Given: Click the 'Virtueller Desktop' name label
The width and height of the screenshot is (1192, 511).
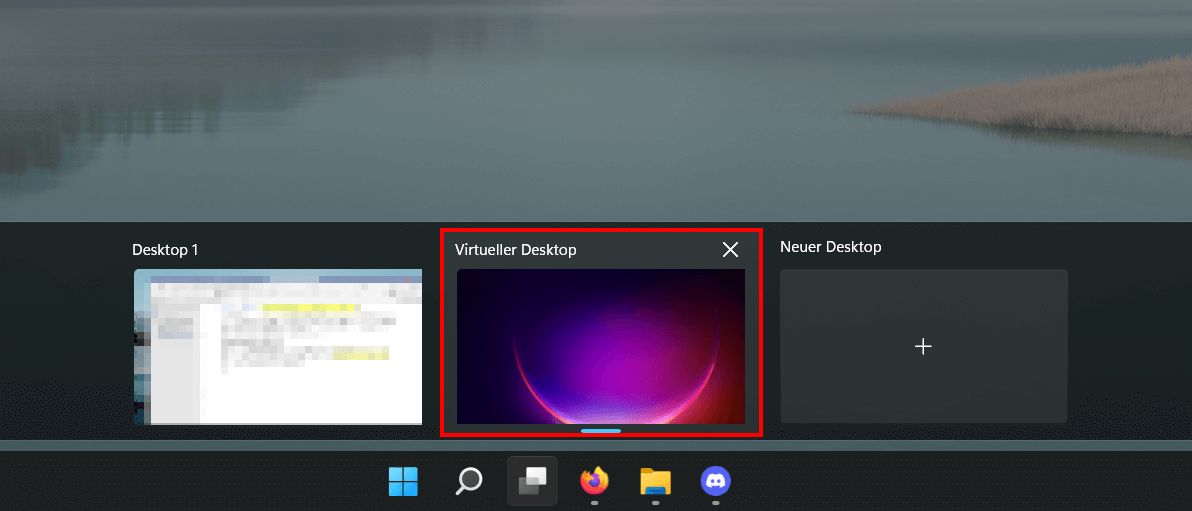Looking at the screenshot, I should tap(515, 249).
